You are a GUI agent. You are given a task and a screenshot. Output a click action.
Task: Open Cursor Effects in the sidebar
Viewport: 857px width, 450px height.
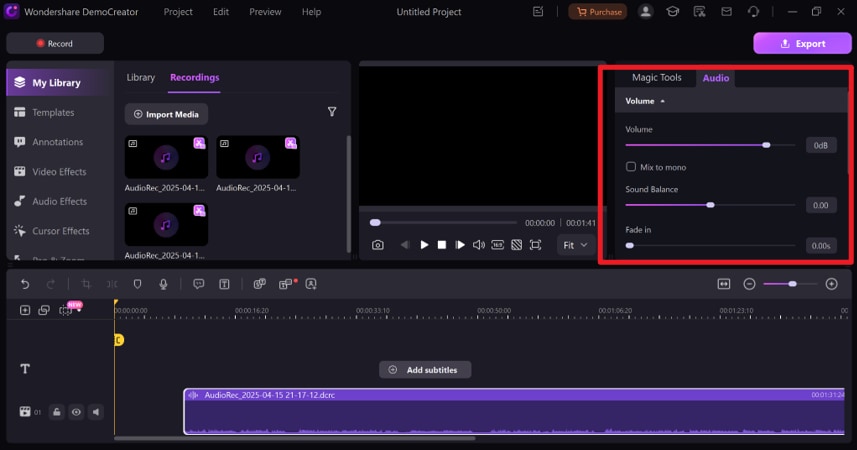[60, 231]
